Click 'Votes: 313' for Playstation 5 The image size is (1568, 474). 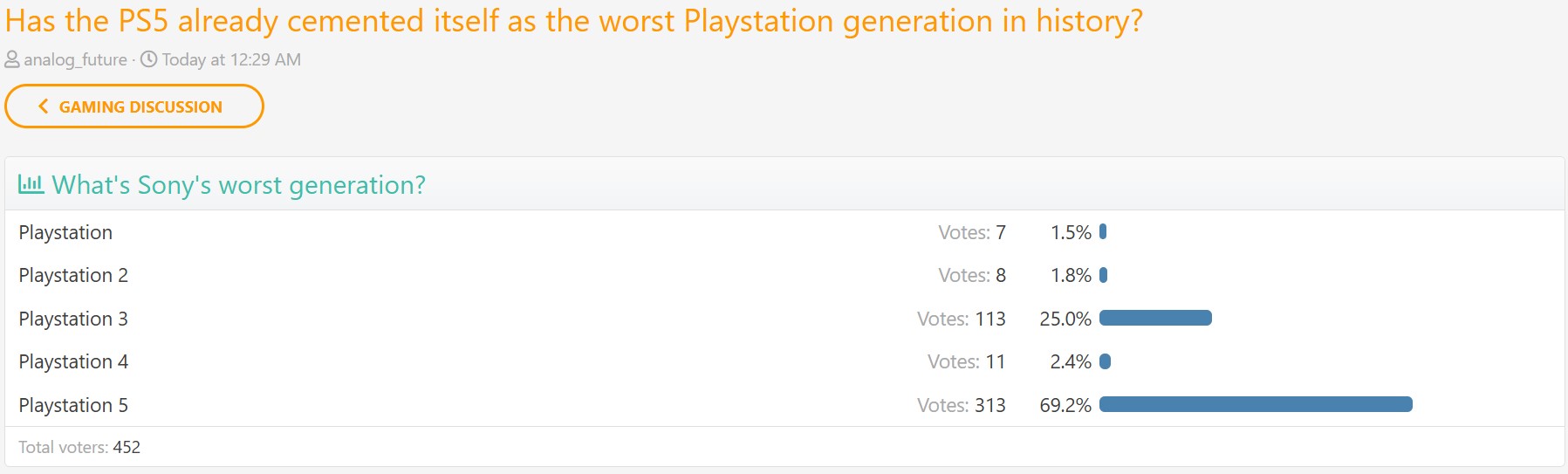tap(962, 405)
